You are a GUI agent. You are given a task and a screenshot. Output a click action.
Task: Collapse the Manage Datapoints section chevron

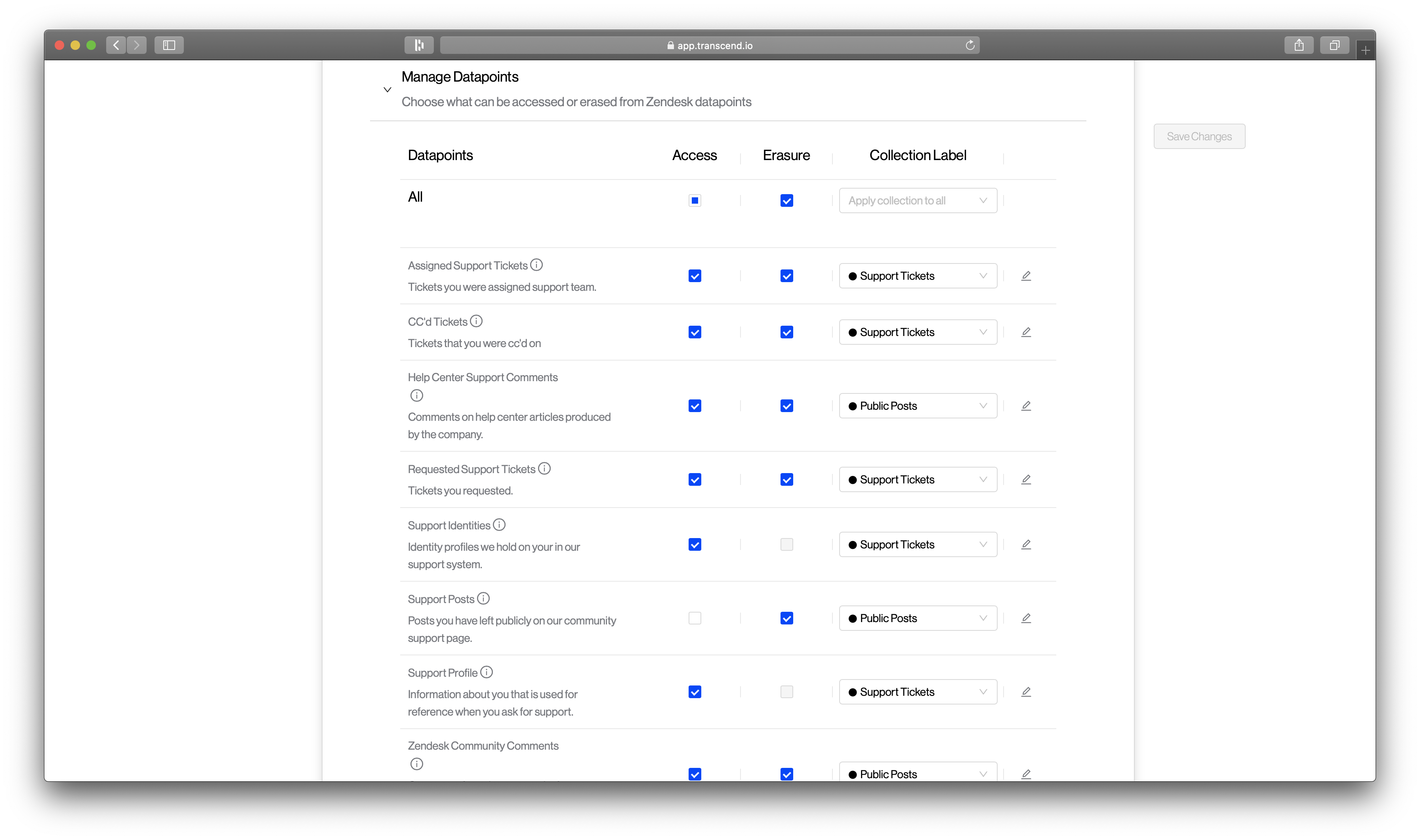point(387,90)
